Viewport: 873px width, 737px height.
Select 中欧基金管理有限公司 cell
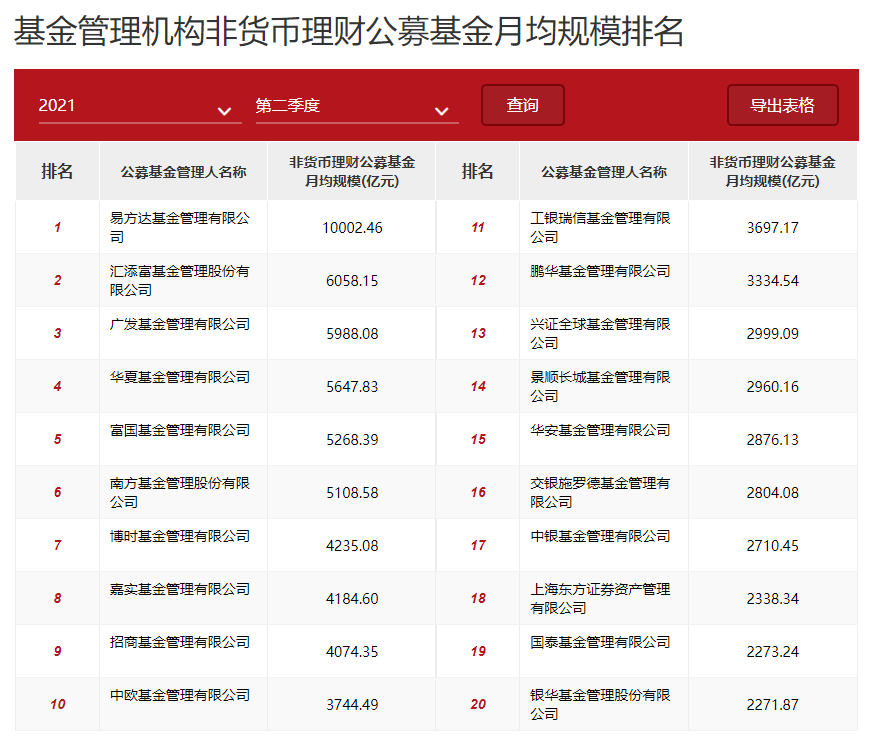[183, 704]
